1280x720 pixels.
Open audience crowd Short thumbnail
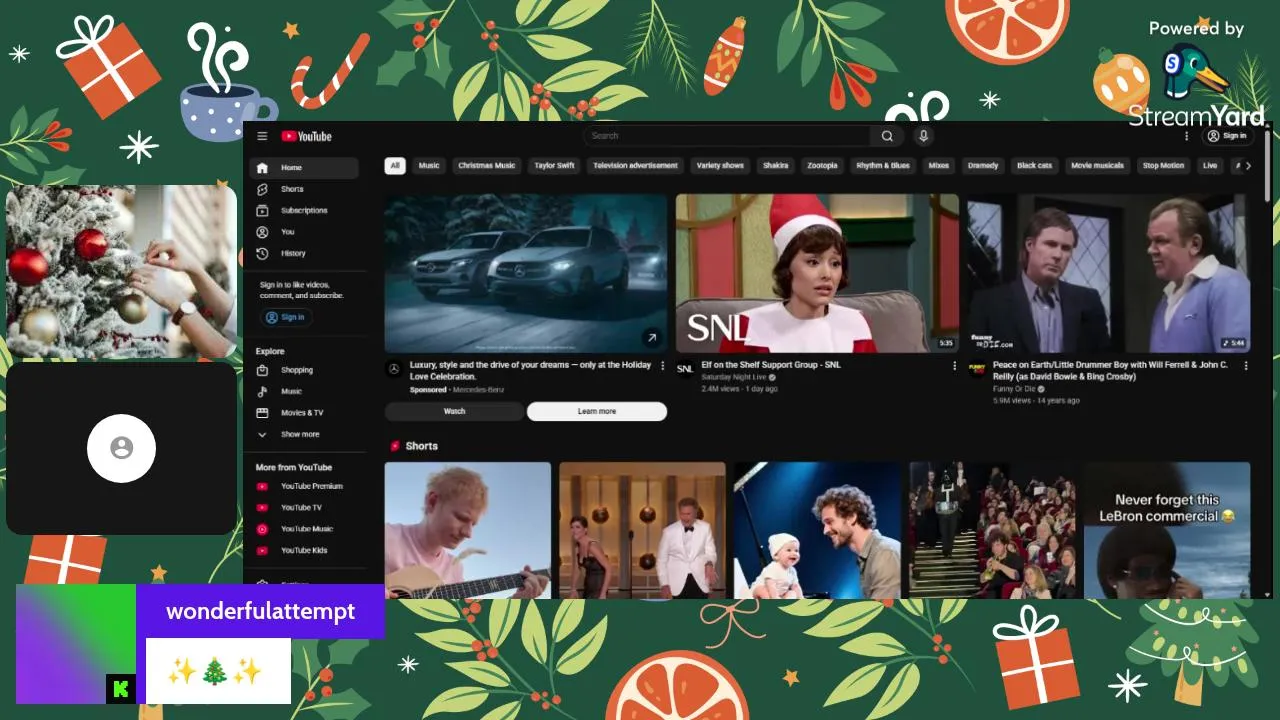(x=992, y=530)
